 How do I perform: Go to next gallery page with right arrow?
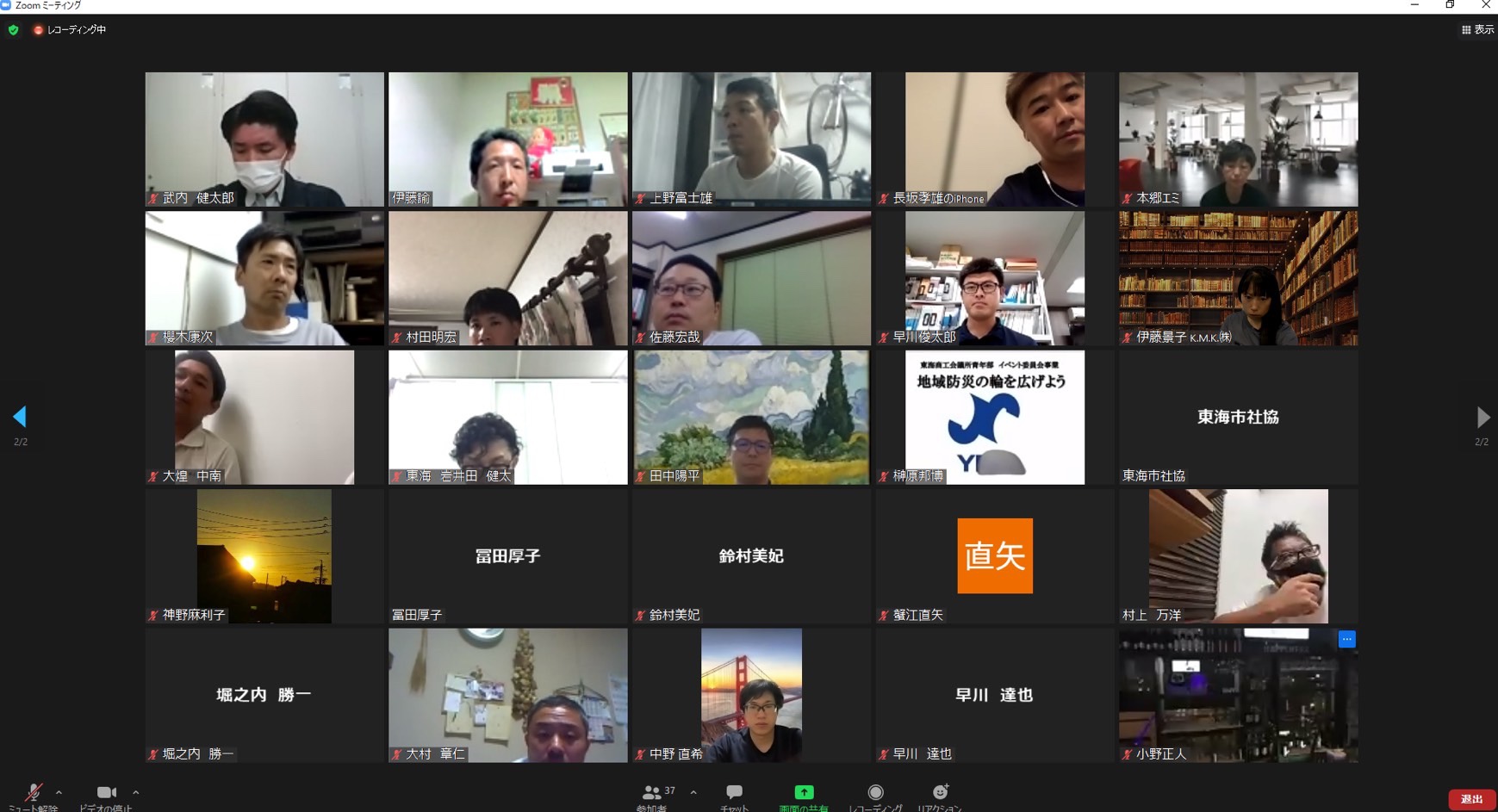1482,418
